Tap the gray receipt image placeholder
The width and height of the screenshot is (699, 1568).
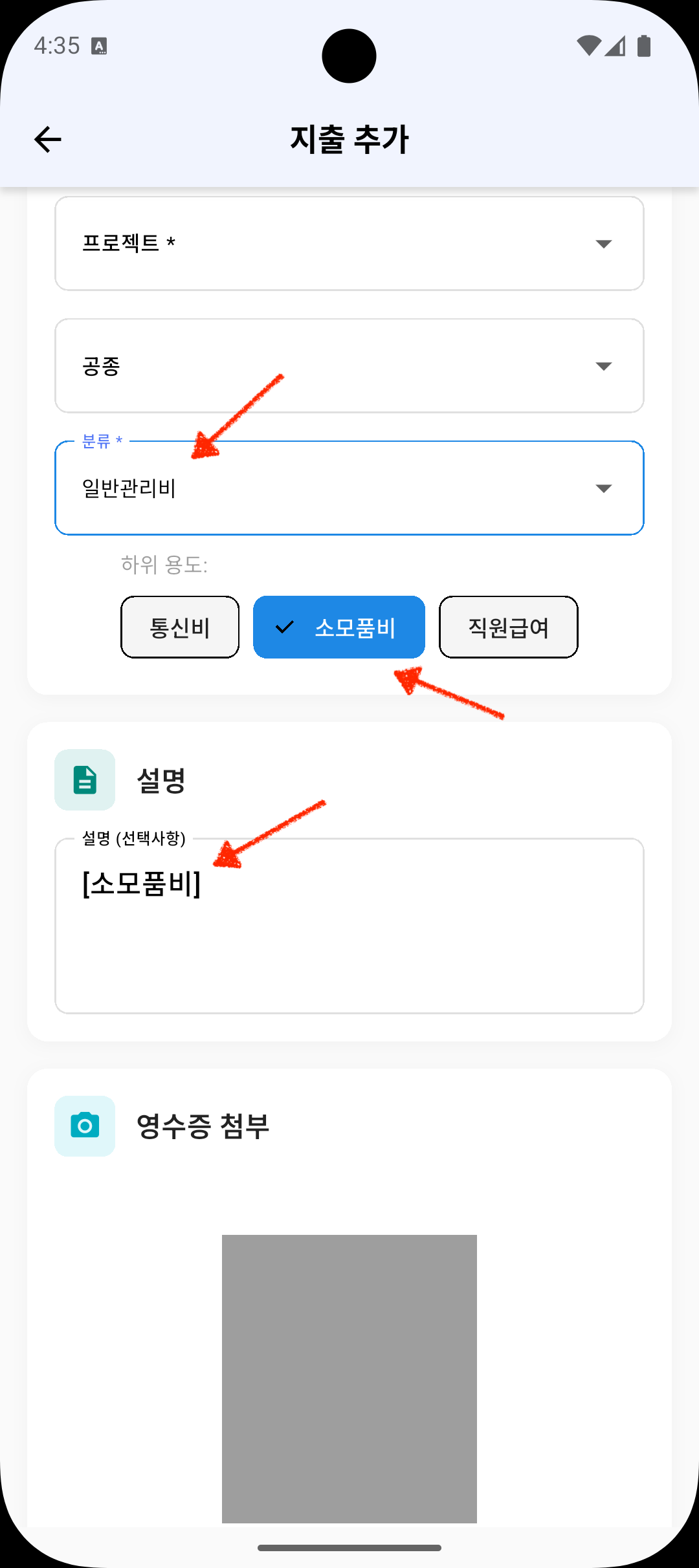click(x=349, y=1378)
